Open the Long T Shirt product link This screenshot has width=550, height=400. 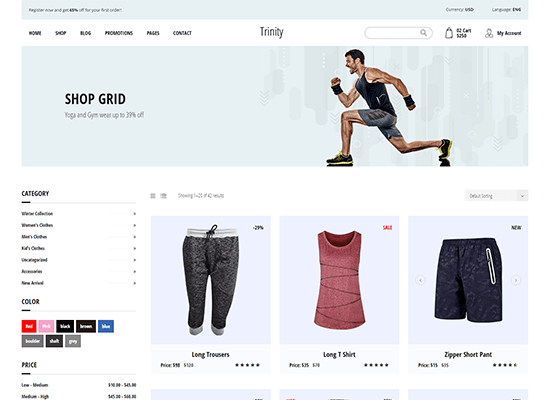[339, 355]
